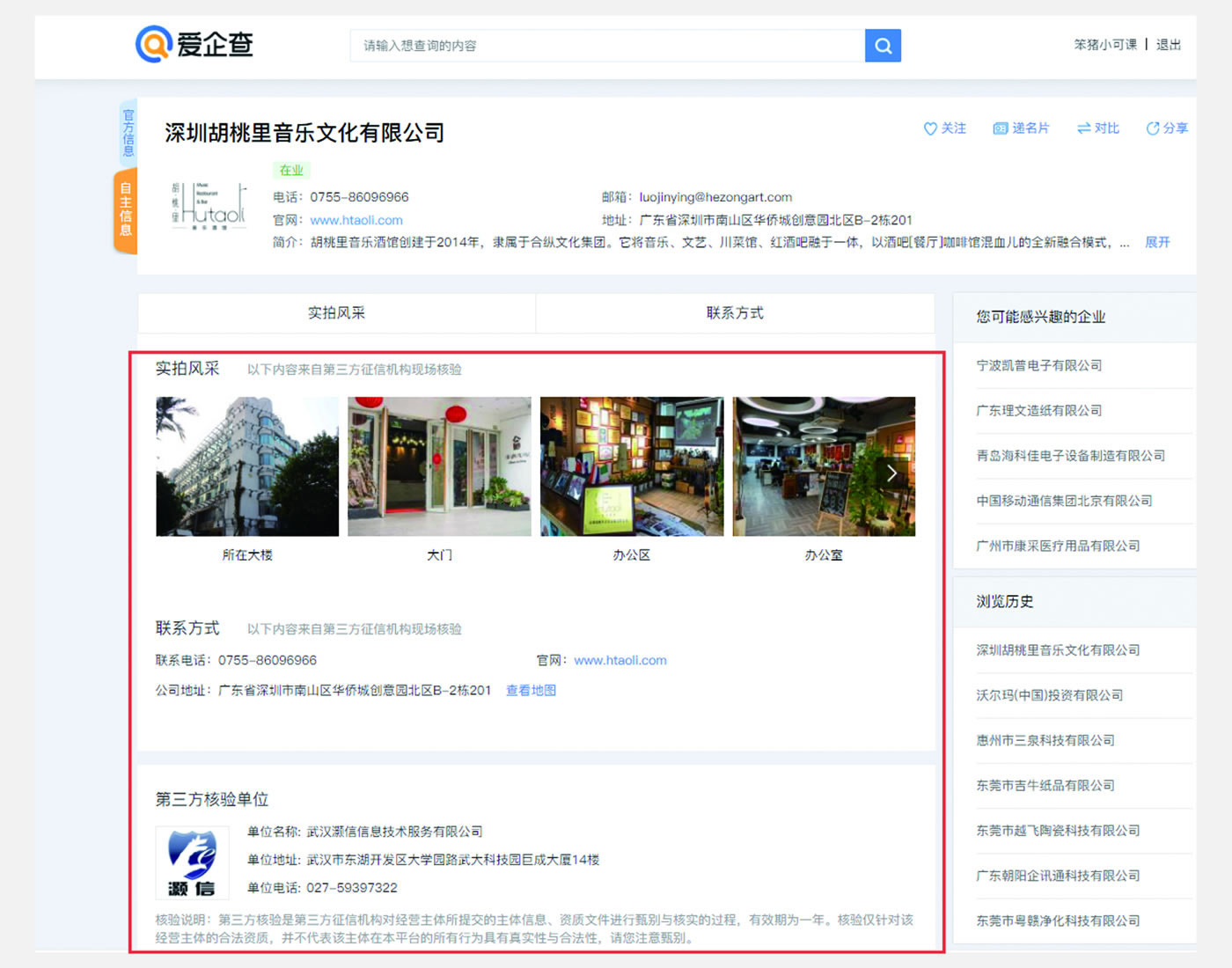Click the 对比 compare icon
This screenshot has height=968, width=1232.
(x=1084, y=128)
